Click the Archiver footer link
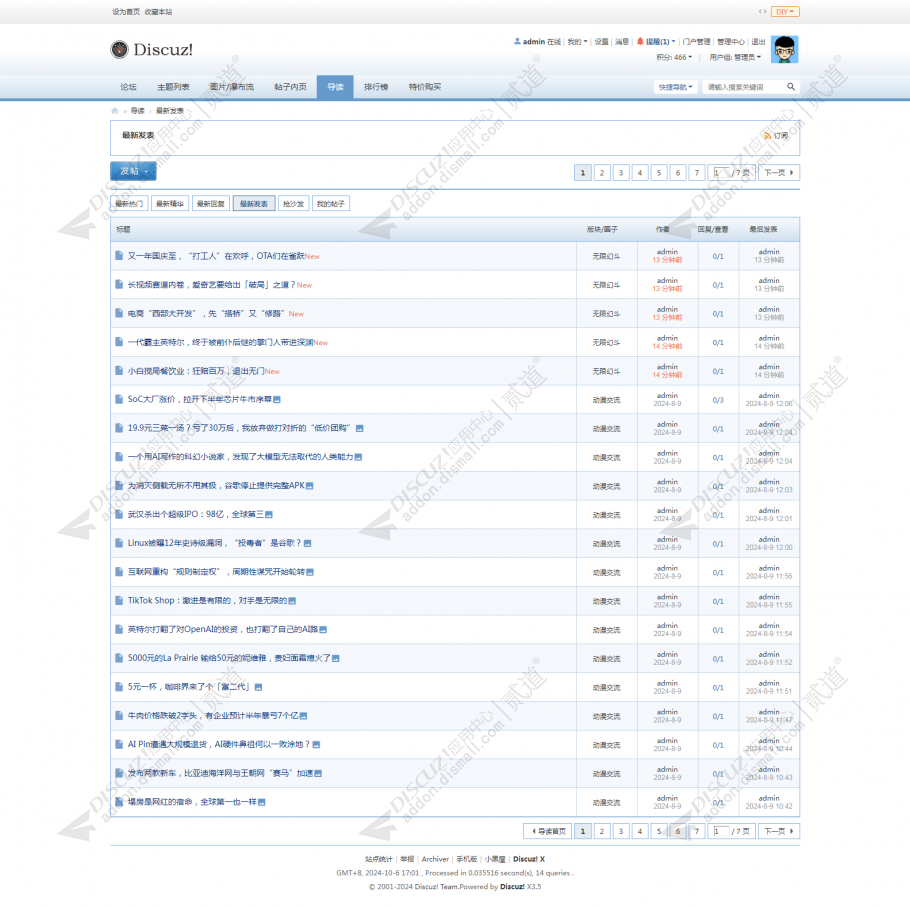 click(435, 859)
